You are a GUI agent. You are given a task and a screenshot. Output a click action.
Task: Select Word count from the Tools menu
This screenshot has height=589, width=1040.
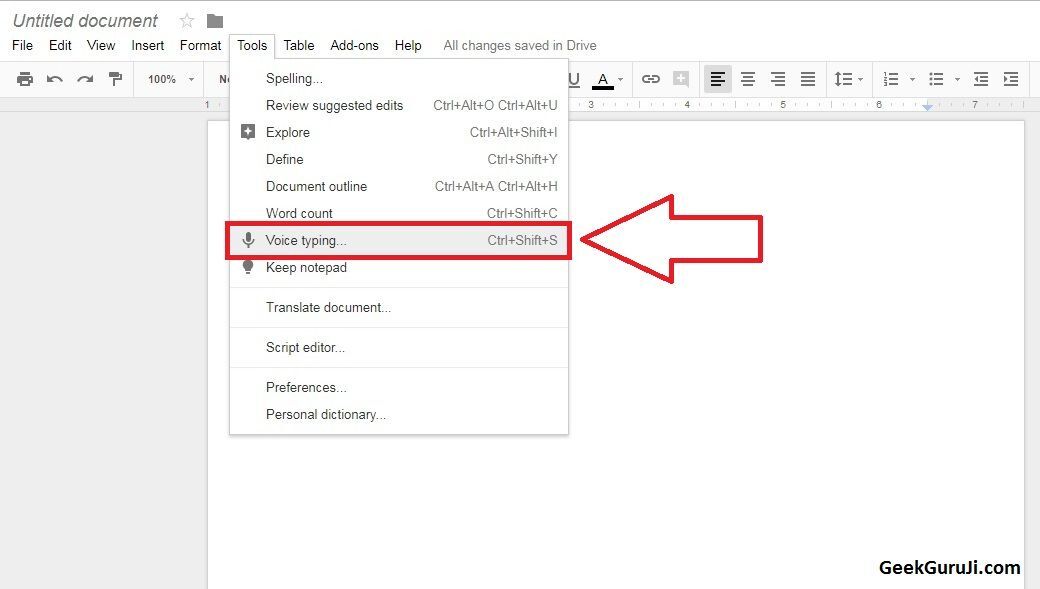[x=299, y=213]
